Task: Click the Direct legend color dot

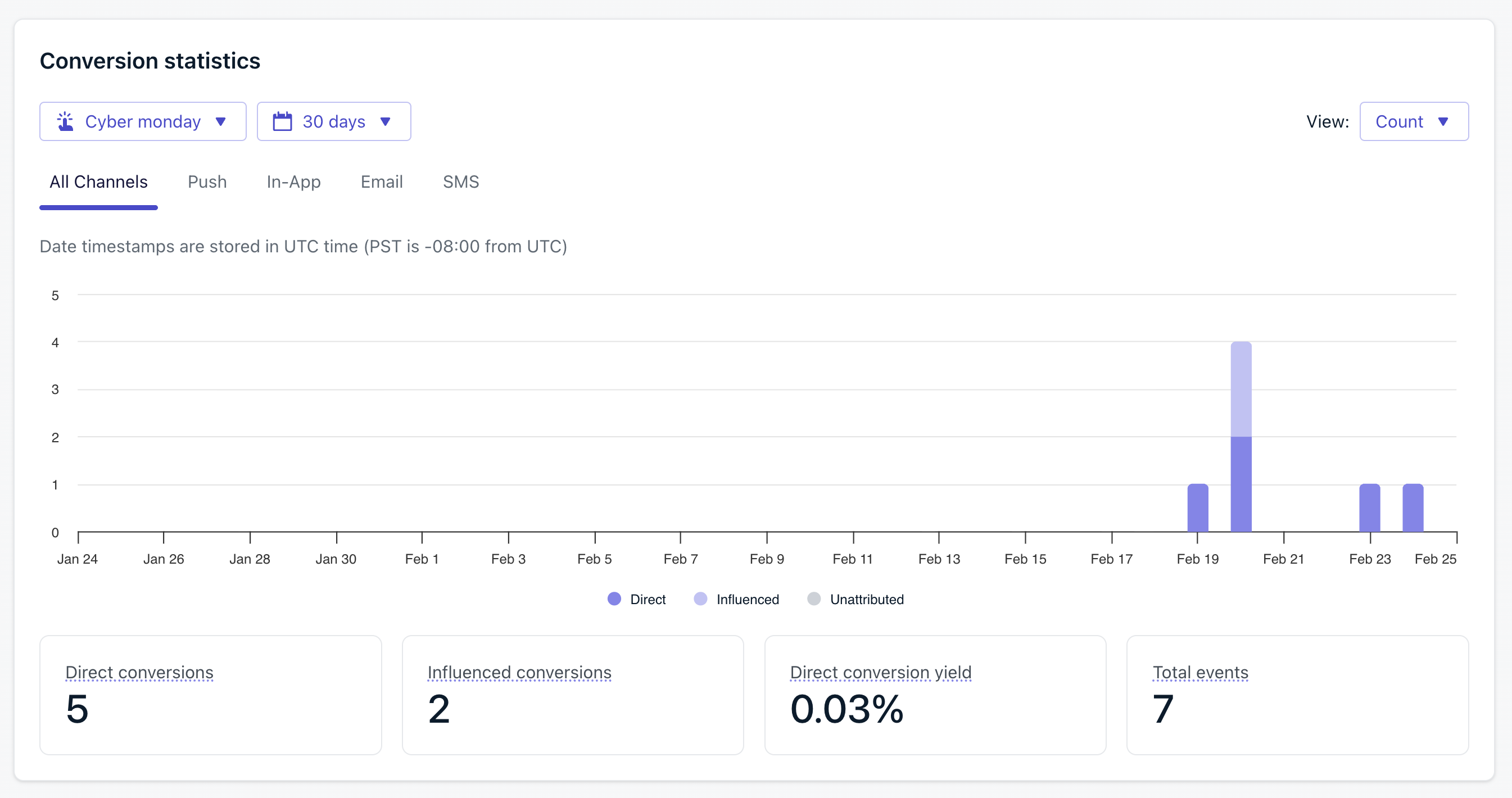Action: [x=614, y=598]
